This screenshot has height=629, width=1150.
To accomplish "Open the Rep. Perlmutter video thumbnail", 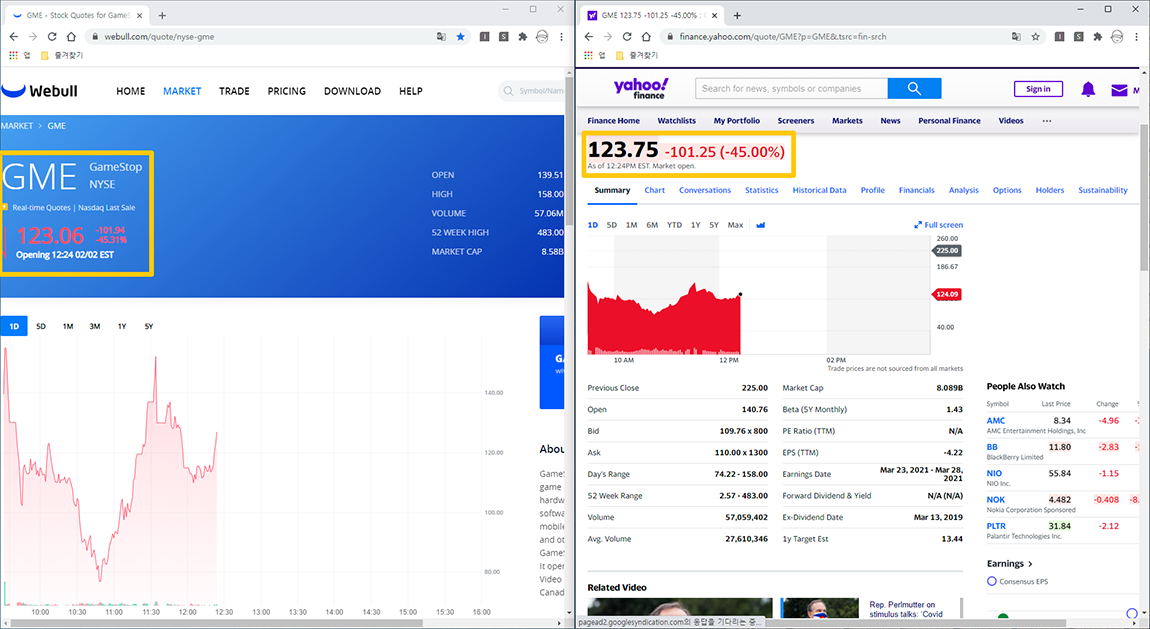I will pyautogui.click(x=819, y=608).
